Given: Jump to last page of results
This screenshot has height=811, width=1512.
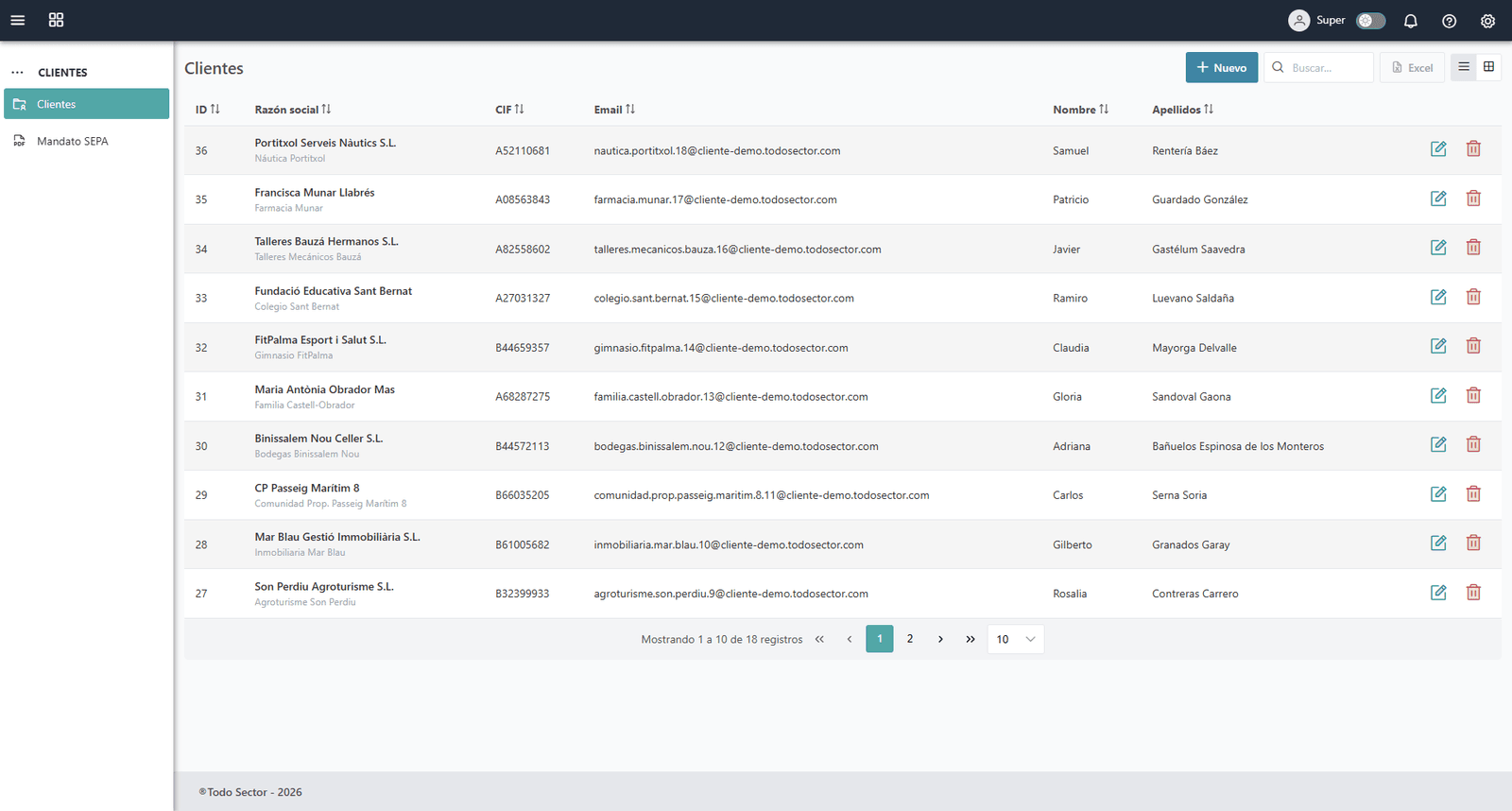Looking at the screenshot, I should (x=971, y=639).
